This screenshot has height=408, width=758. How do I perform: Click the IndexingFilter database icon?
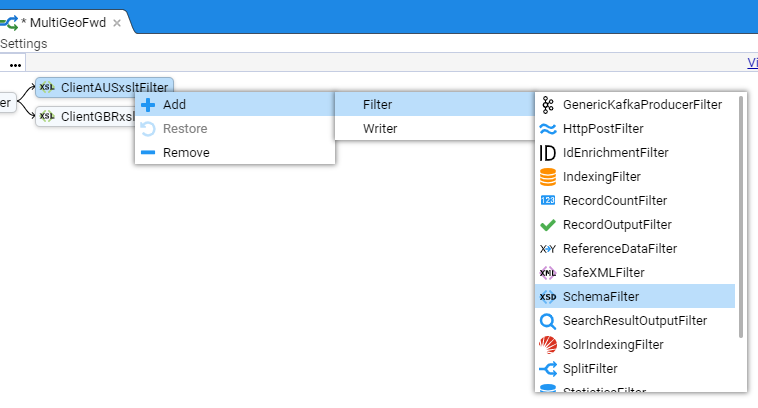tap(547, 177)
